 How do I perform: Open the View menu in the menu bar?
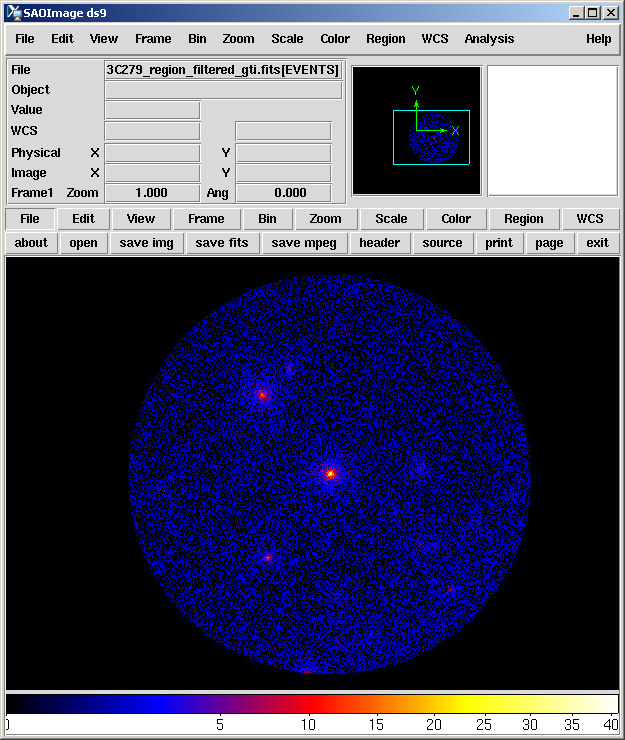pyautogui.click(x=104, y=39)
